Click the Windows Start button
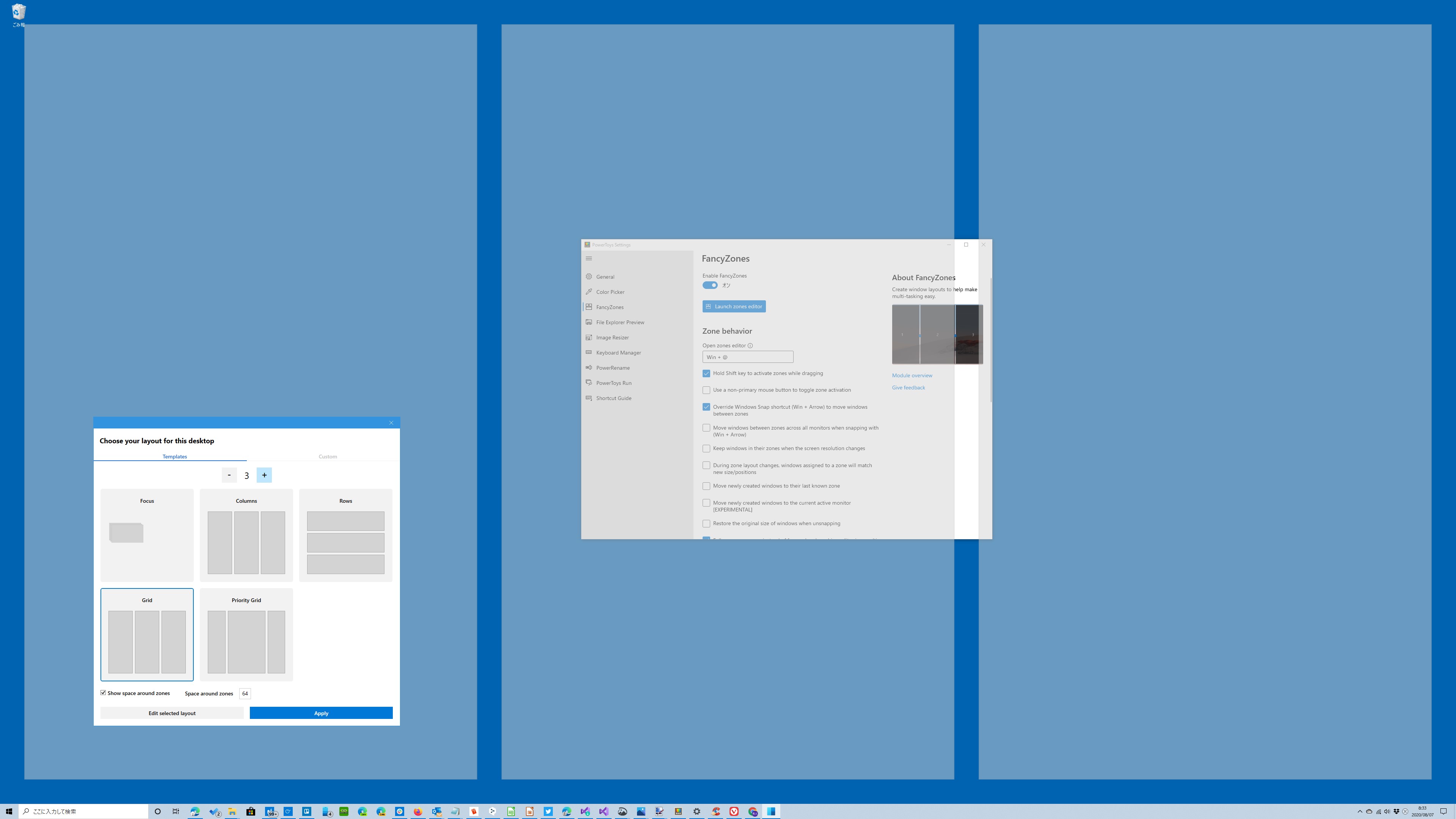This screenshot has height=819, width=1456. [9, 812]
